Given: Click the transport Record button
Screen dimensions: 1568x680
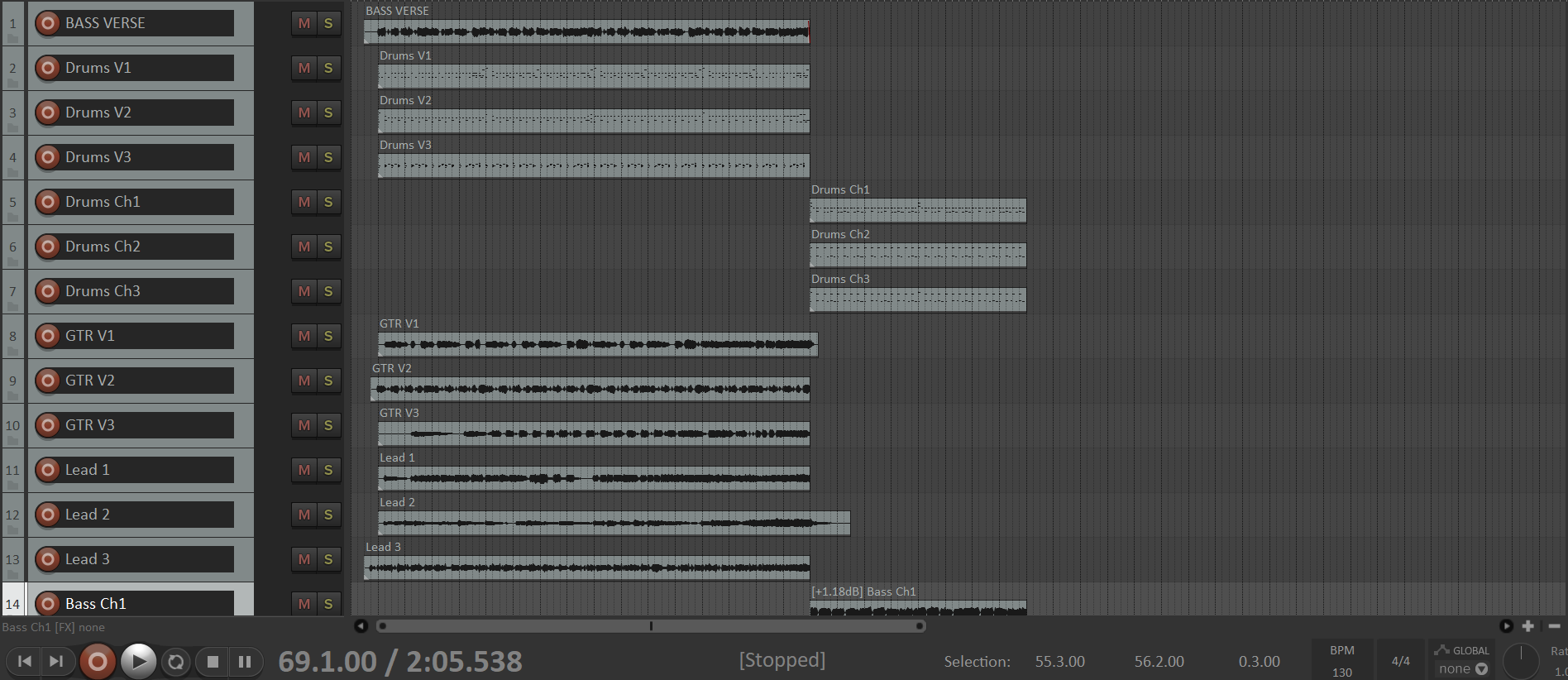Looking at the screenshot, I should pyautogui.click(x=98, y=661).
